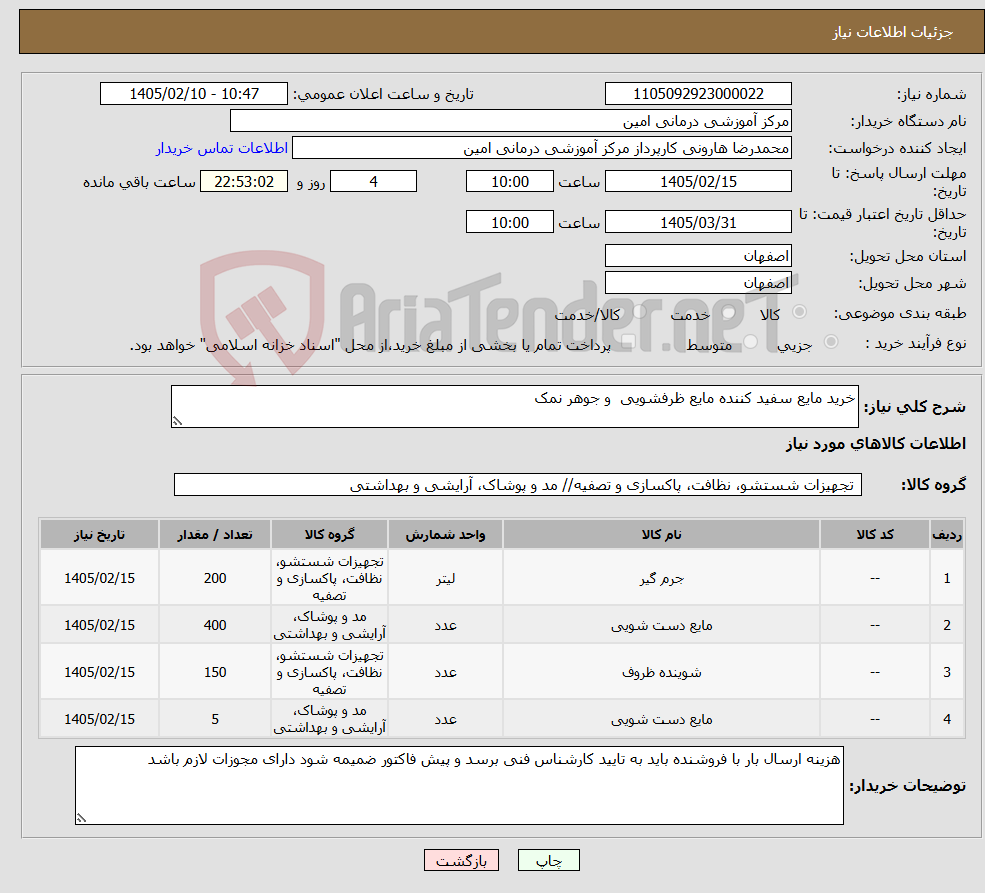Click the remaining time field 22:53:02

pos(244,181)
